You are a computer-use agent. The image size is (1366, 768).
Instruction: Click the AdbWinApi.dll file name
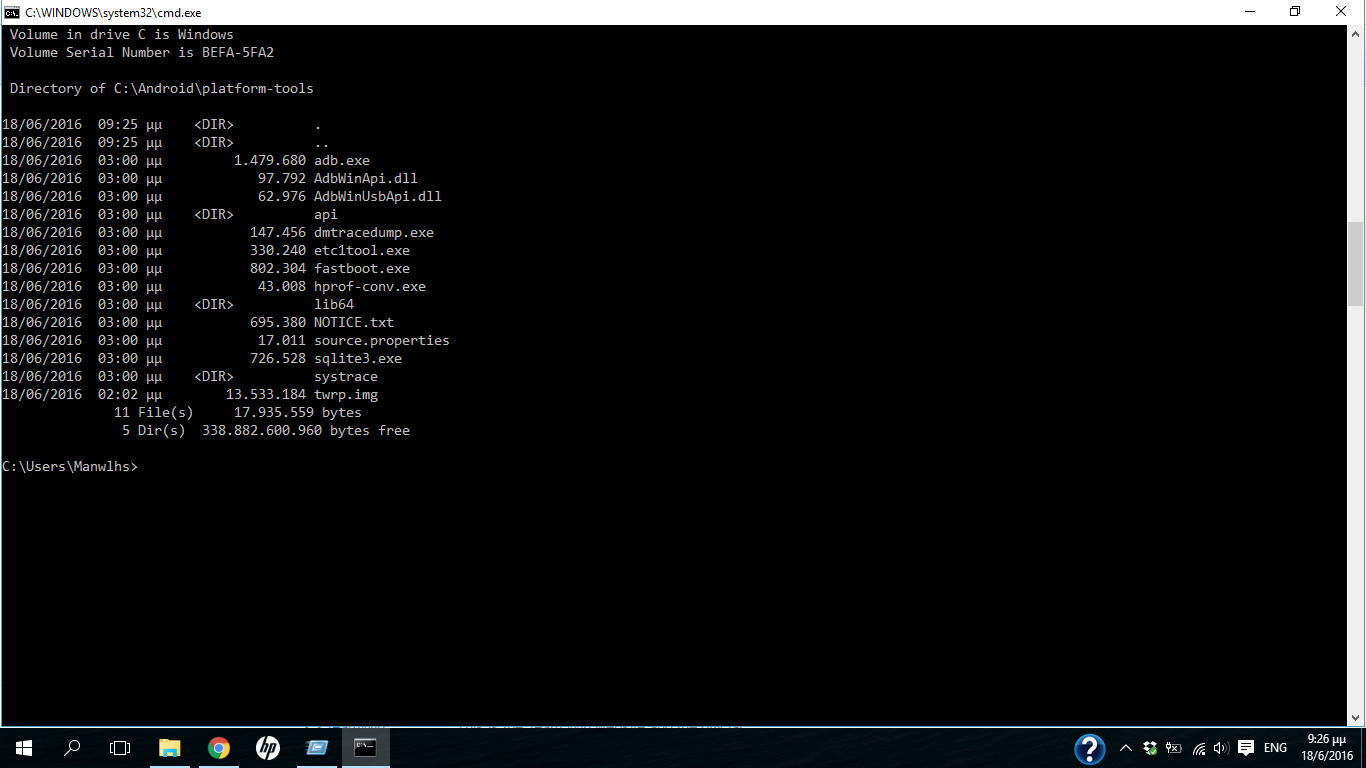pyautogui.click(x=366, y=178)
